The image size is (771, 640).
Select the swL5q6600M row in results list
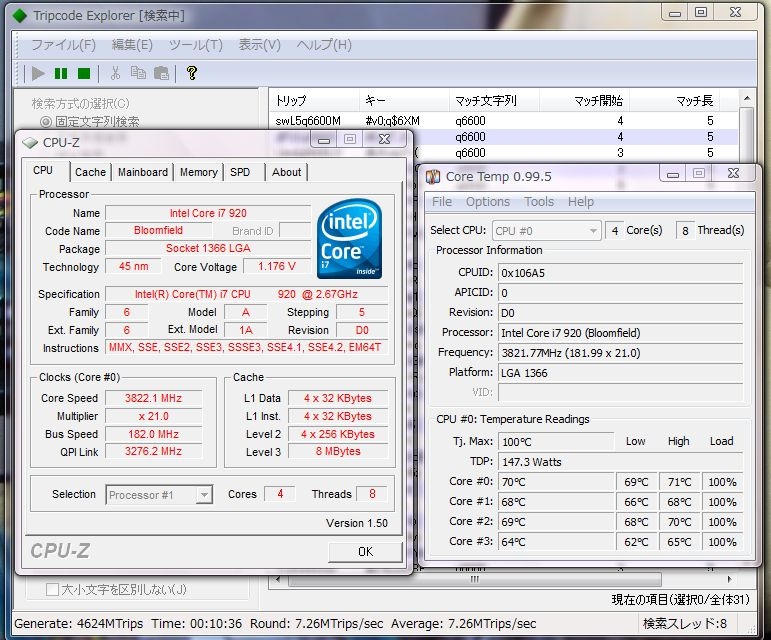coord(308,120)
